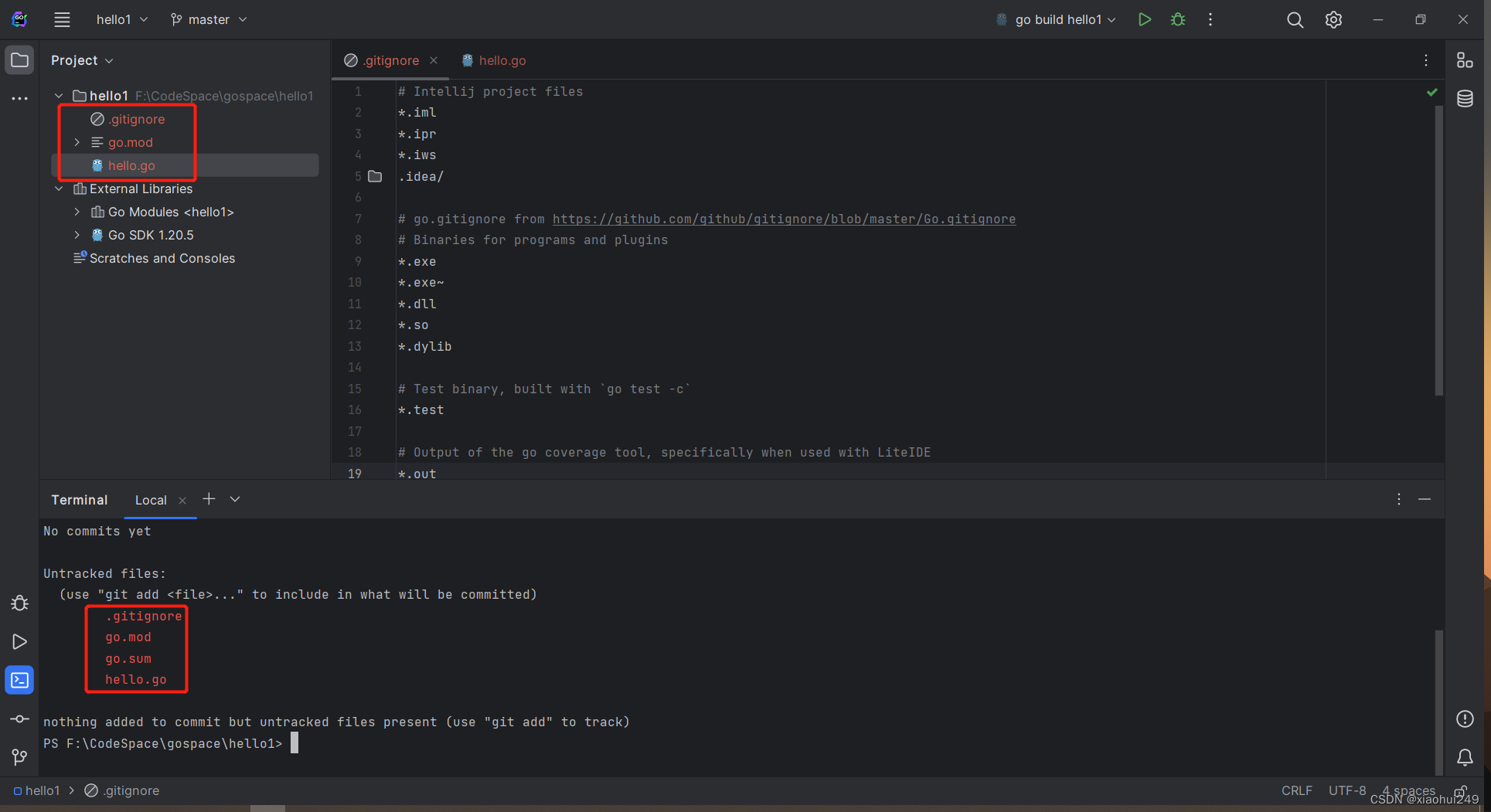Screen dimensions: 1491x812
Task: Open the master branch dropdown
Action: coord(207,19)
